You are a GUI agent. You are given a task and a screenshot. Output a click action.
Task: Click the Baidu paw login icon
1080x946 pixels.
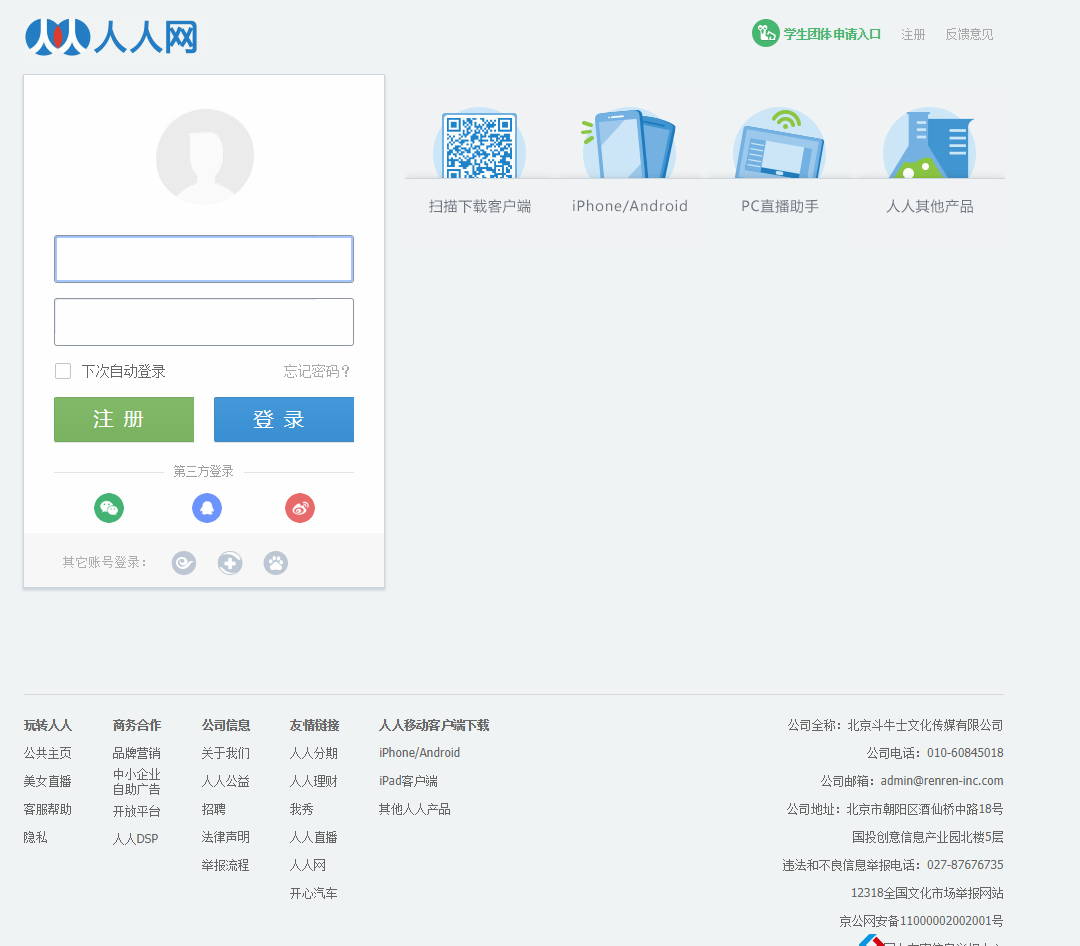[276, 563]
